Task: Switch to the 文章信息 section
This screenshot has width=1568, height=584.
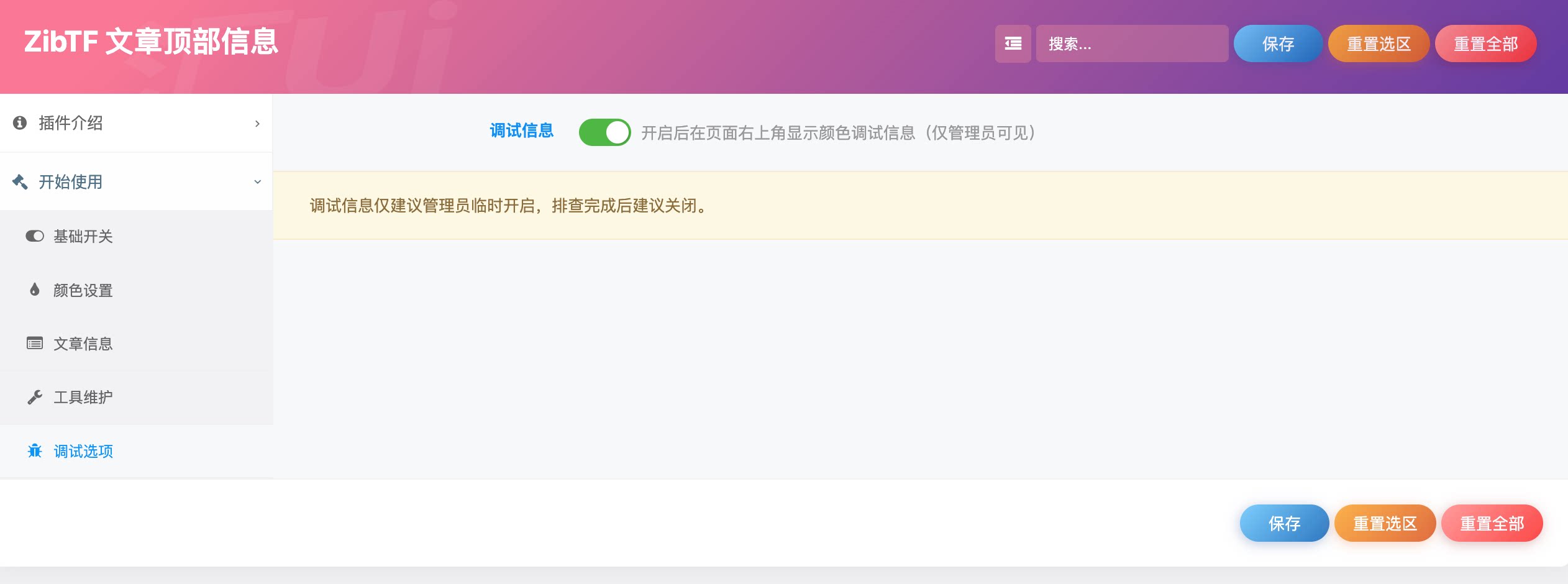Action: pyautogui.click(x=83, y=343)
